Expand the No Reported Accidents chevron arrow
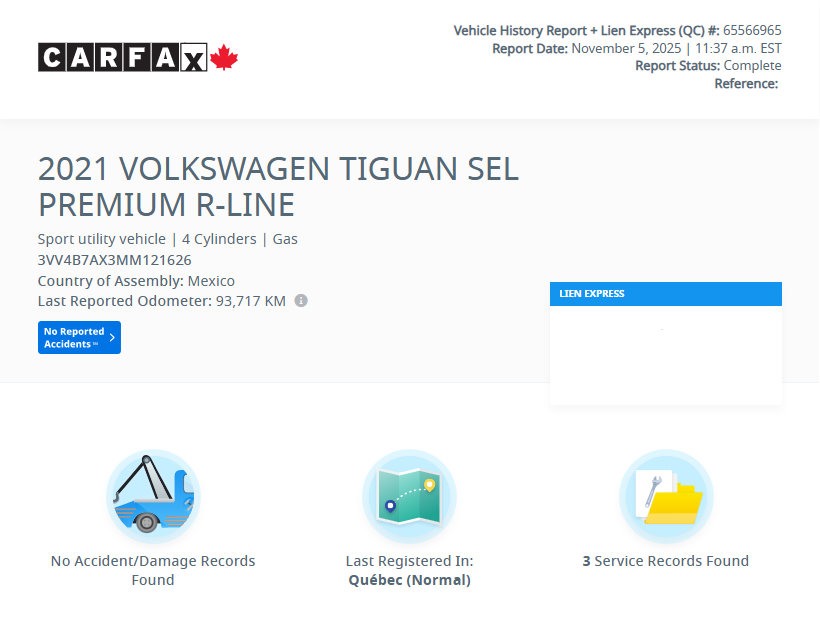 (x=112, y=337)
